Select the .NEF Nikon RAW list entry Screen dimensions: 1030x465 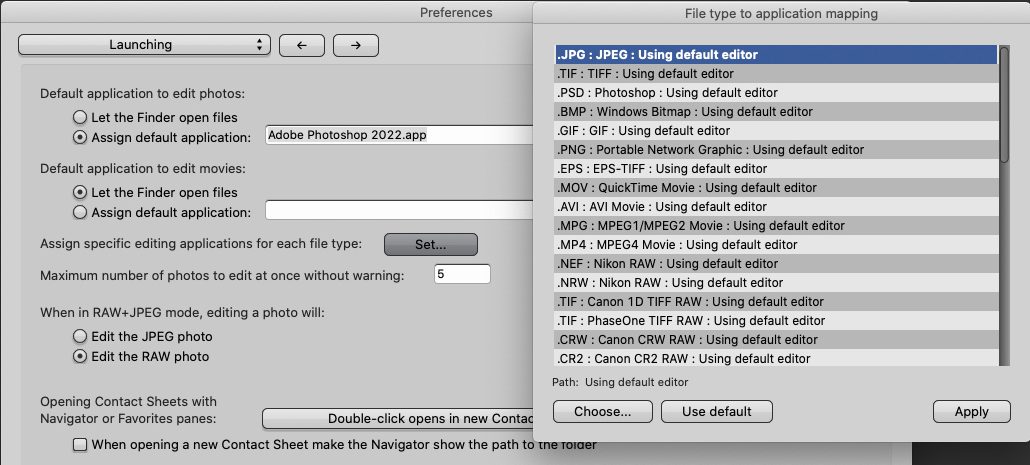tap(775, 263)
